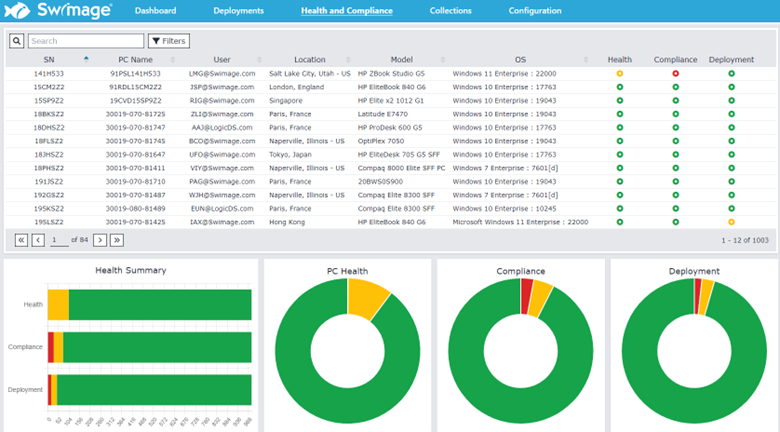Switch to the Configuration tab

(535, 11)
